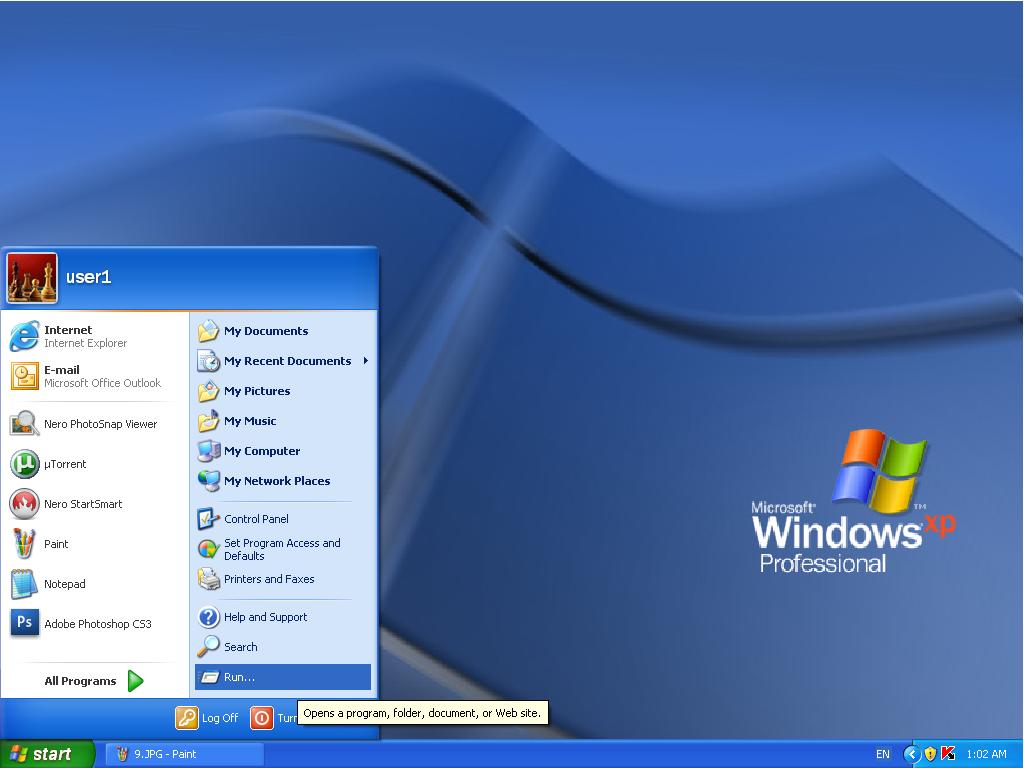Launch Adobe Photoshop CS3

[97, 624]
